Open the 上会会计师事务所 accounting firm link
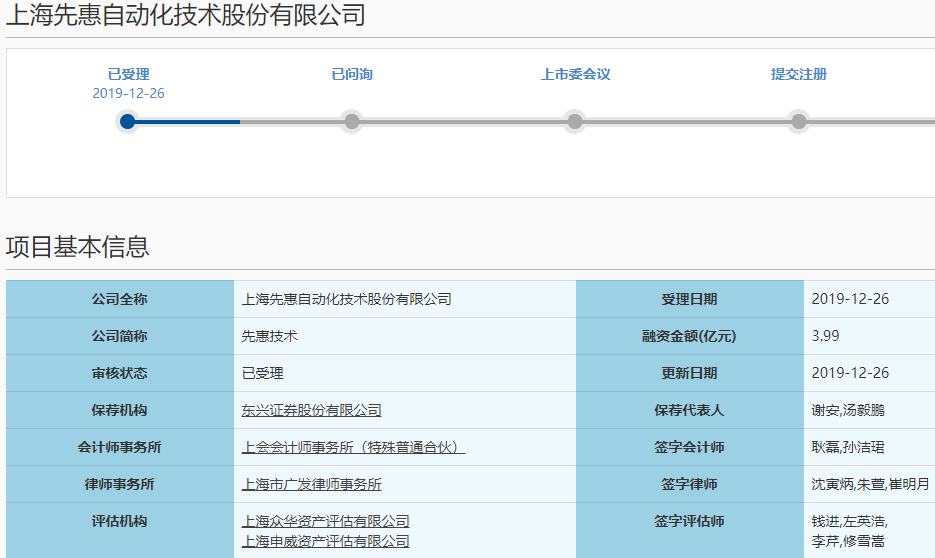935x558 pixels. pyautogui.click(x=353, y=447)
